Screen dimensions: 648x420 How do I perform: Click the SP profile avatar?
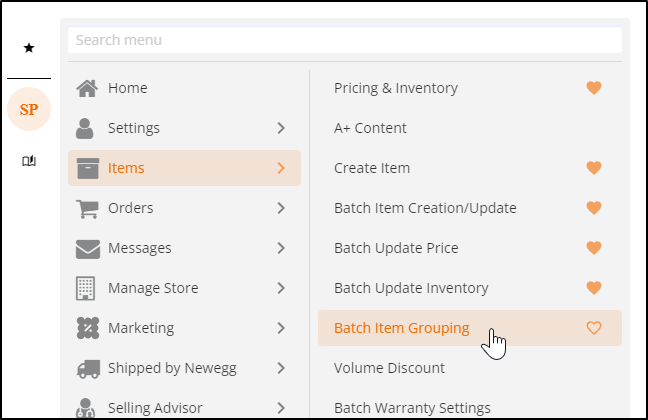(x=29, y=109)
